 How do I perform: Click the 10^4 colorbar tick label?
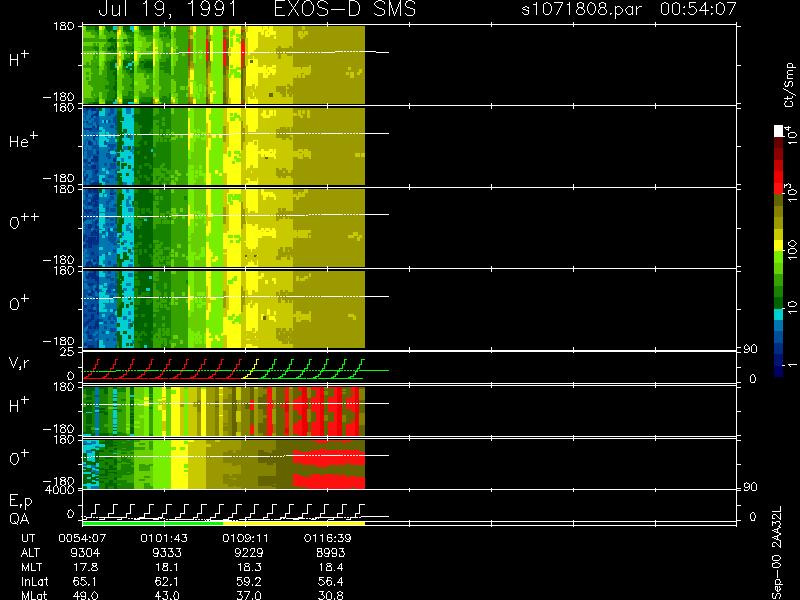click(x=790, y=134)
